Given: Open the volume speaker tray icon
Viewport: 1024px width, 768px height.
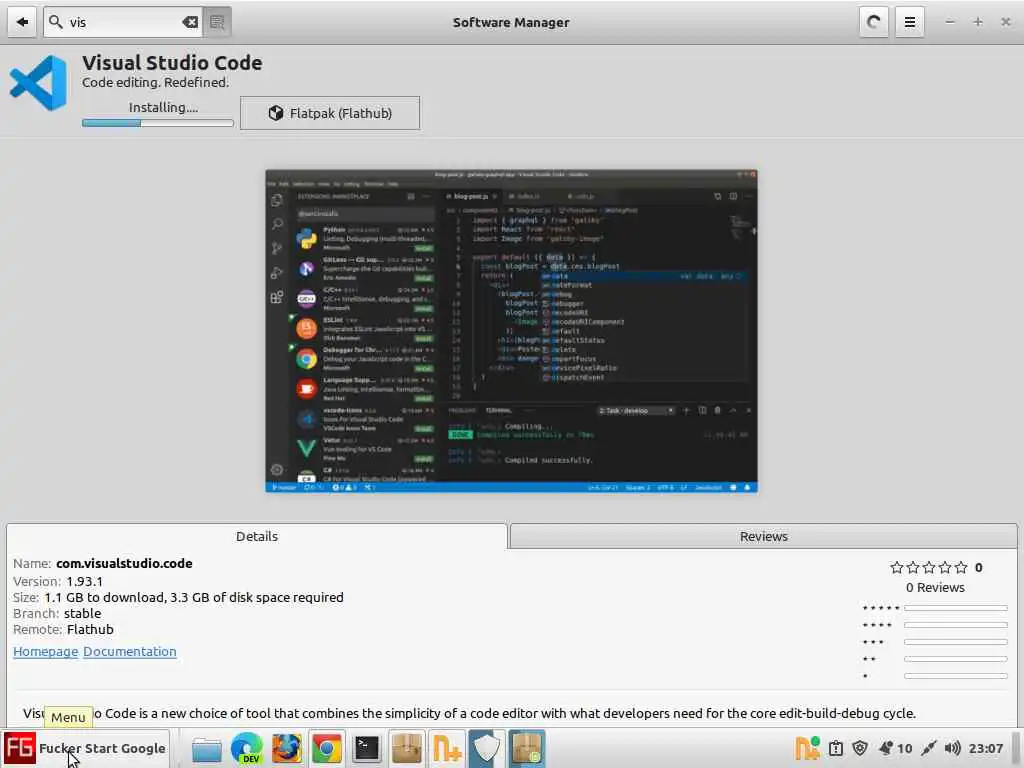Looking at the screenshot, I should (952, 748).
